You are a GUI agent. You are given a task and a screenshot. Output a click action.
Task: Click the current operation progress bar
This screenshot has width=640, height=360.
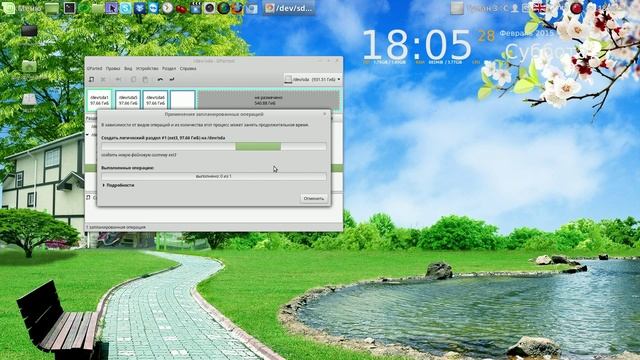(214, 146)
